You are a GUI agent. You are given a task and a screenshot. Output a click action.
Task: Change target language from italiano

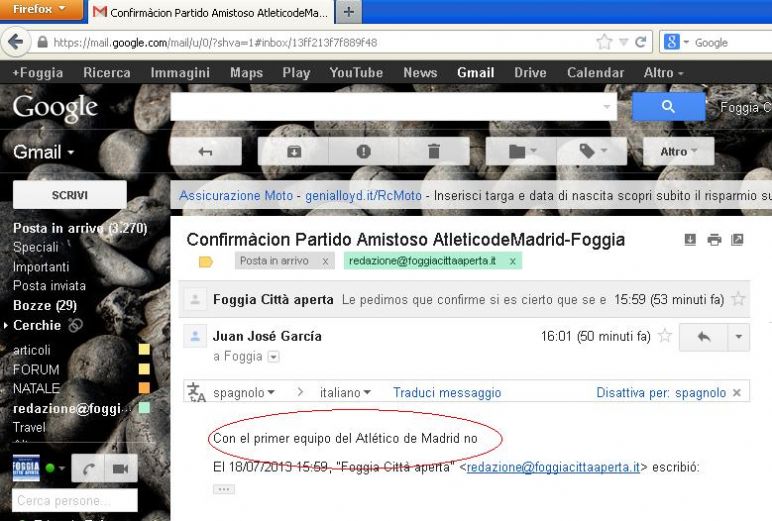345,392
